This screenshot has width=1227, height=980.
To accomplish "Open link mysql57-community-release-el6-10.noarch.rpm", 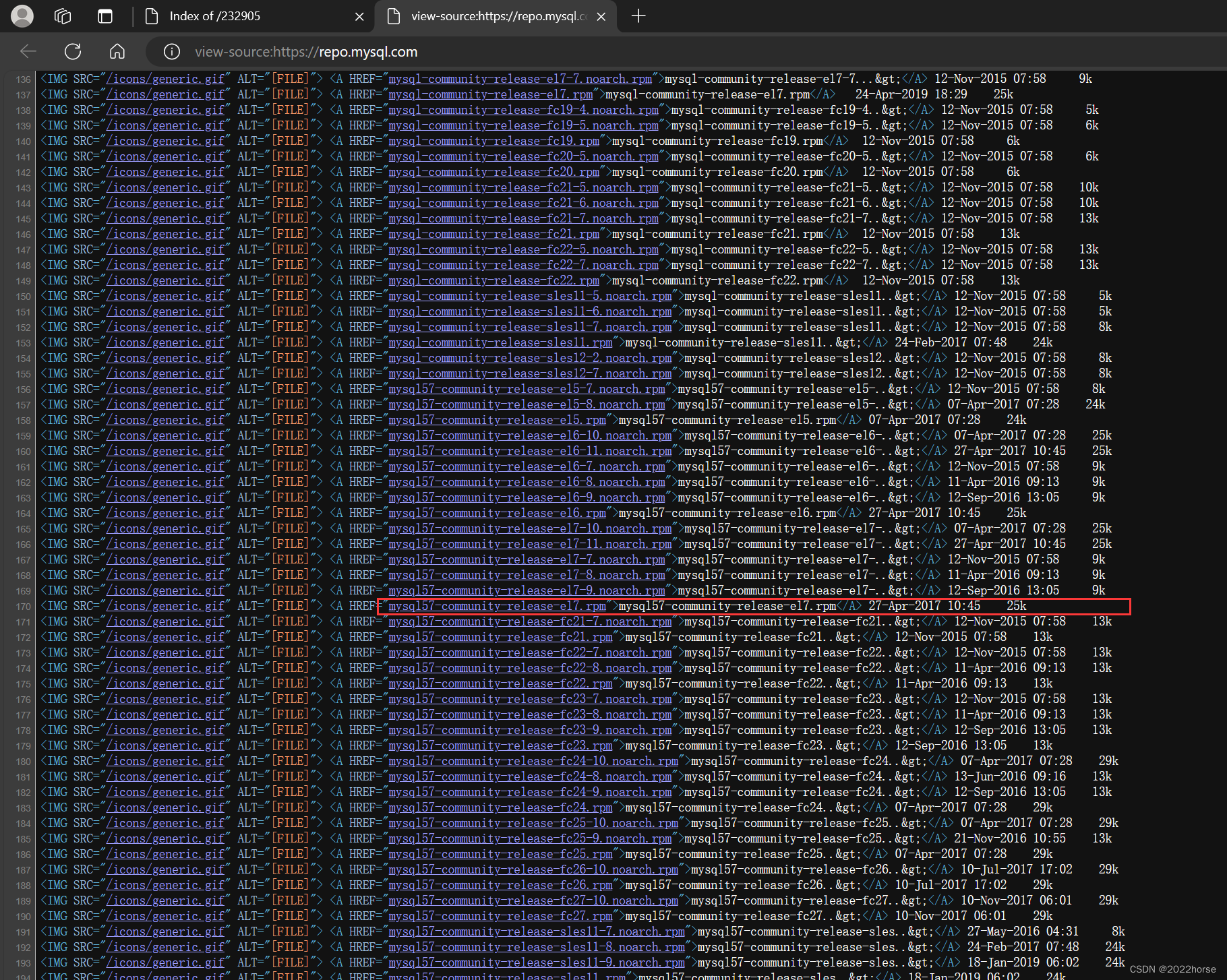I will point(531,435).
